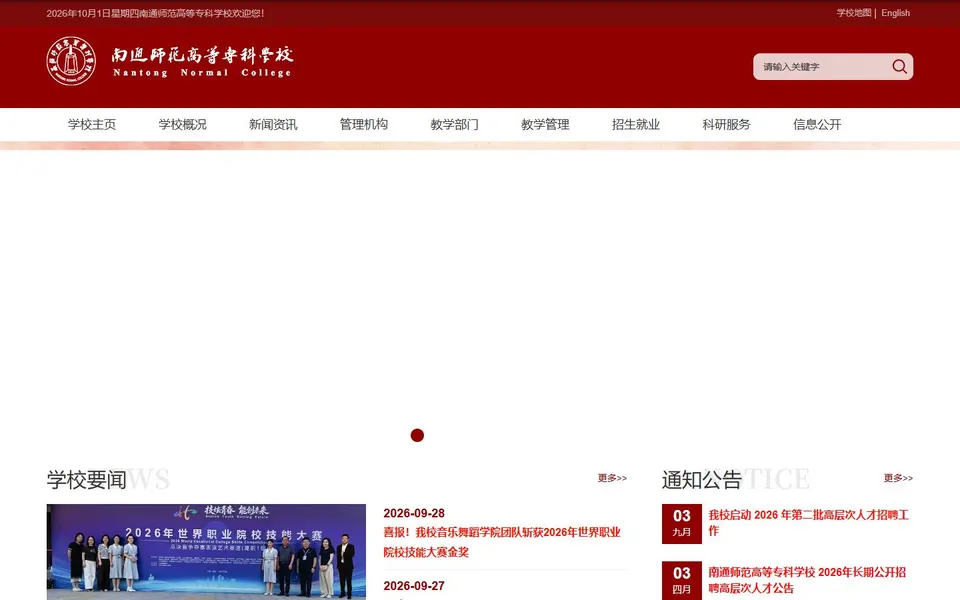The width and height of the screenshot is (960, 600).
Task: Open the 喜报 music dance team gold news
Action: tap(502, 542)
